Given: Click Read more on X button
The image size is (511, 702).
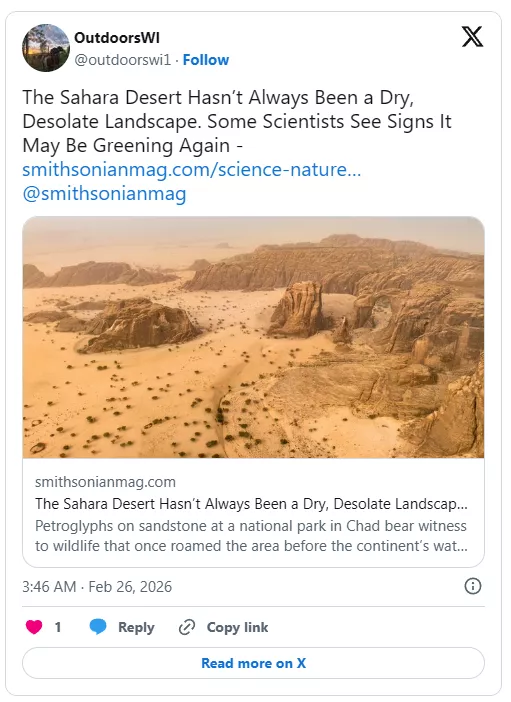Looking at the screenshot, I should point(253,663).
